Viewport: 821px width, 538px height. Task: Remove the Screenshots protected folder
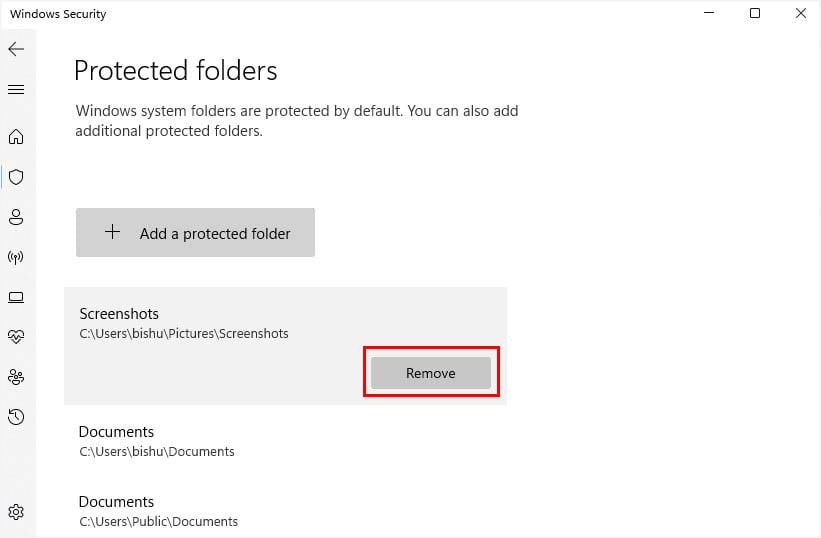(x=430, y=373)
